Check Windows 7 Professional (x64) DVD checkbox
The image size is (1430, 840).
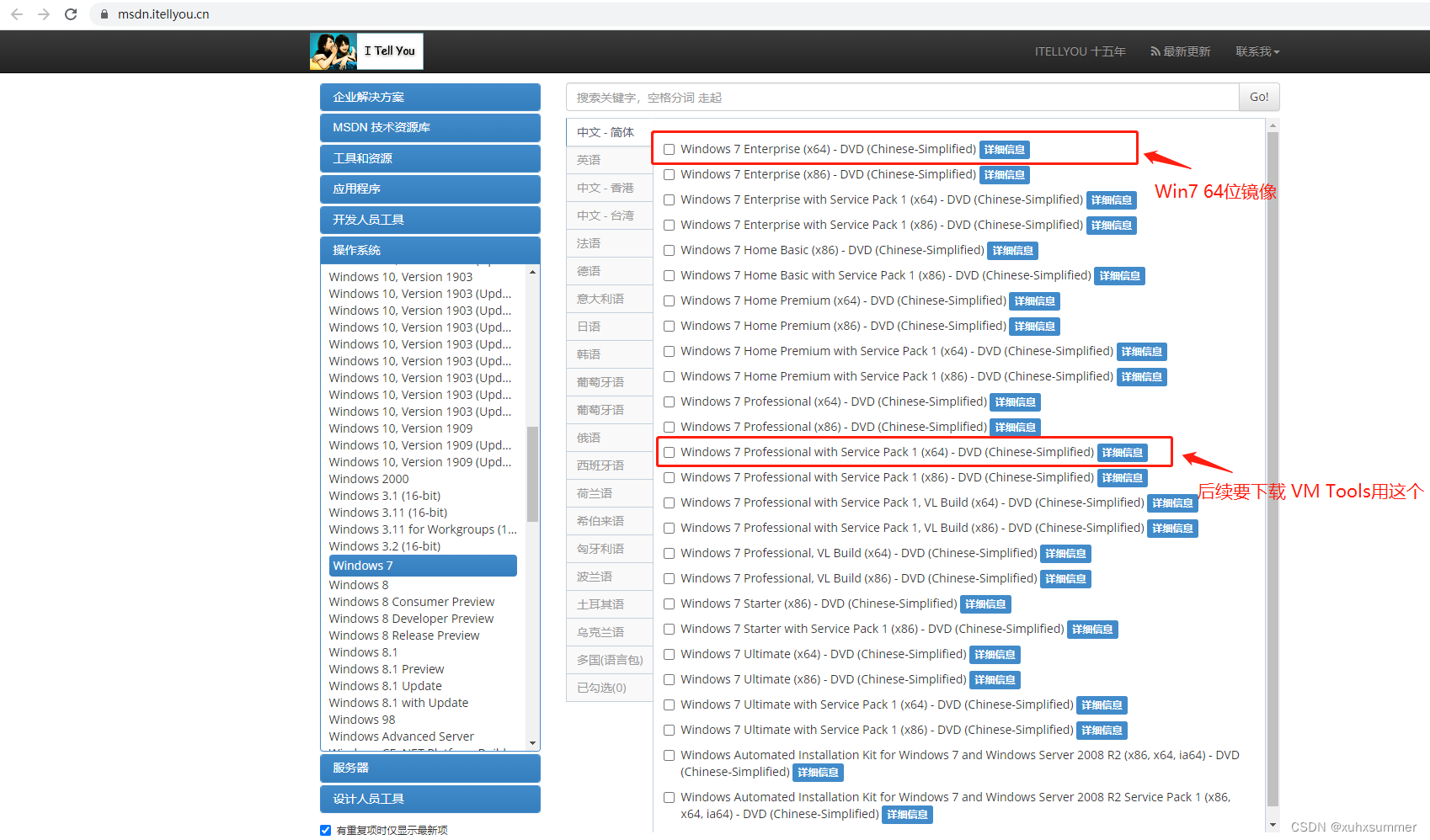pos(670,402)
